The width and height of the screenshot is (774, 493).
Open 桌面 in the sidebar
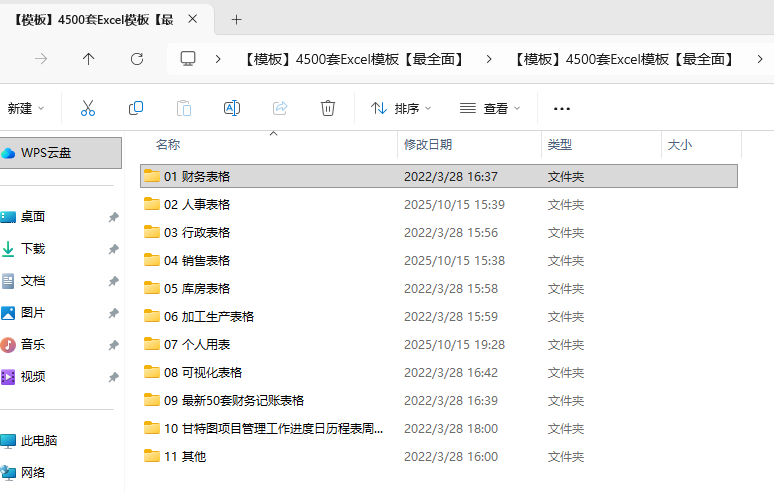pos(33,217)
